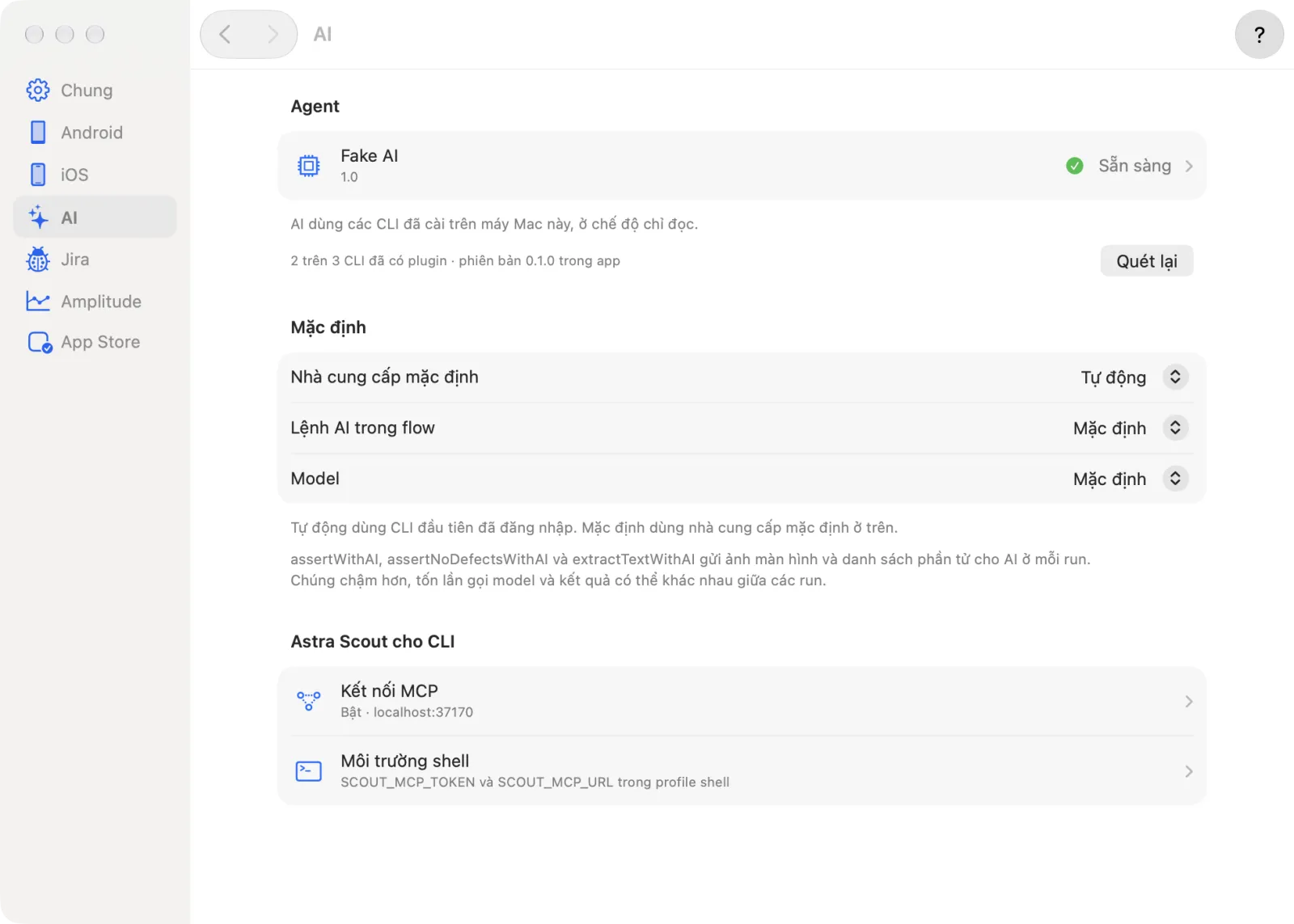This screenshot has height=924, width=1294.
Task: Click the iOS device icon in sidebar
Action: coord(38,175)
